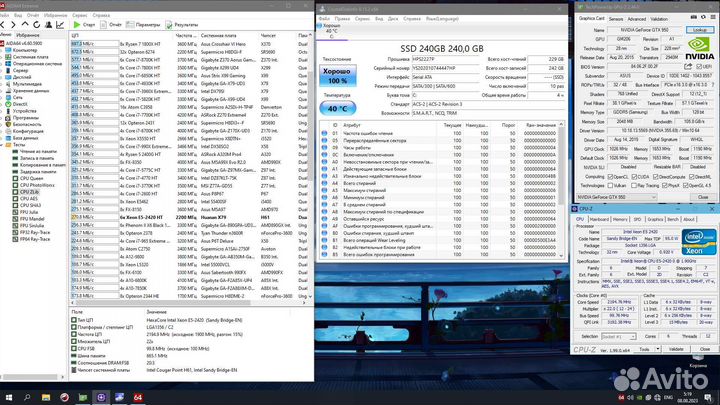Select 8x Ryzen 7 1800X HT row
The image size is (720, 405).
click(189, 44)
